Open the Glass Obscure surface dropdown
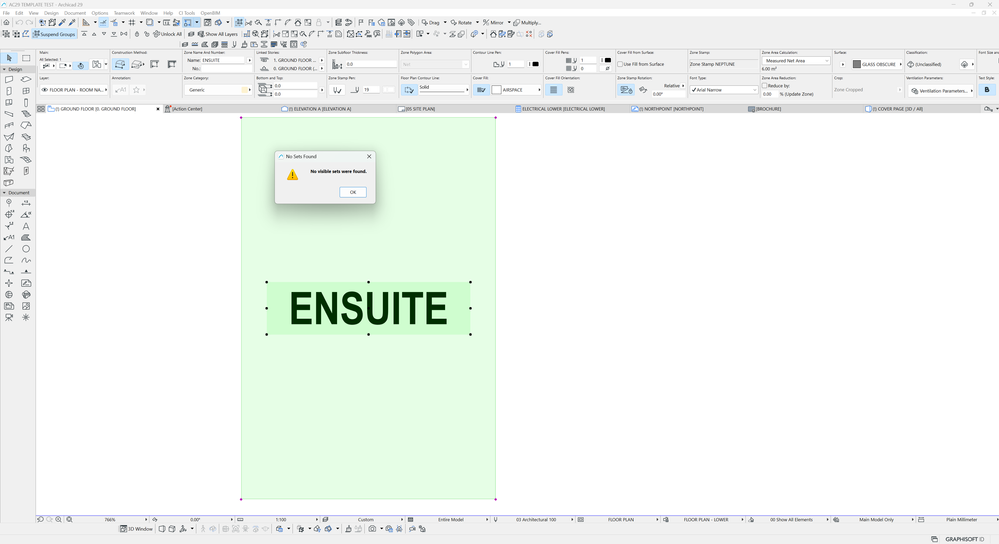 pos(877,64)
